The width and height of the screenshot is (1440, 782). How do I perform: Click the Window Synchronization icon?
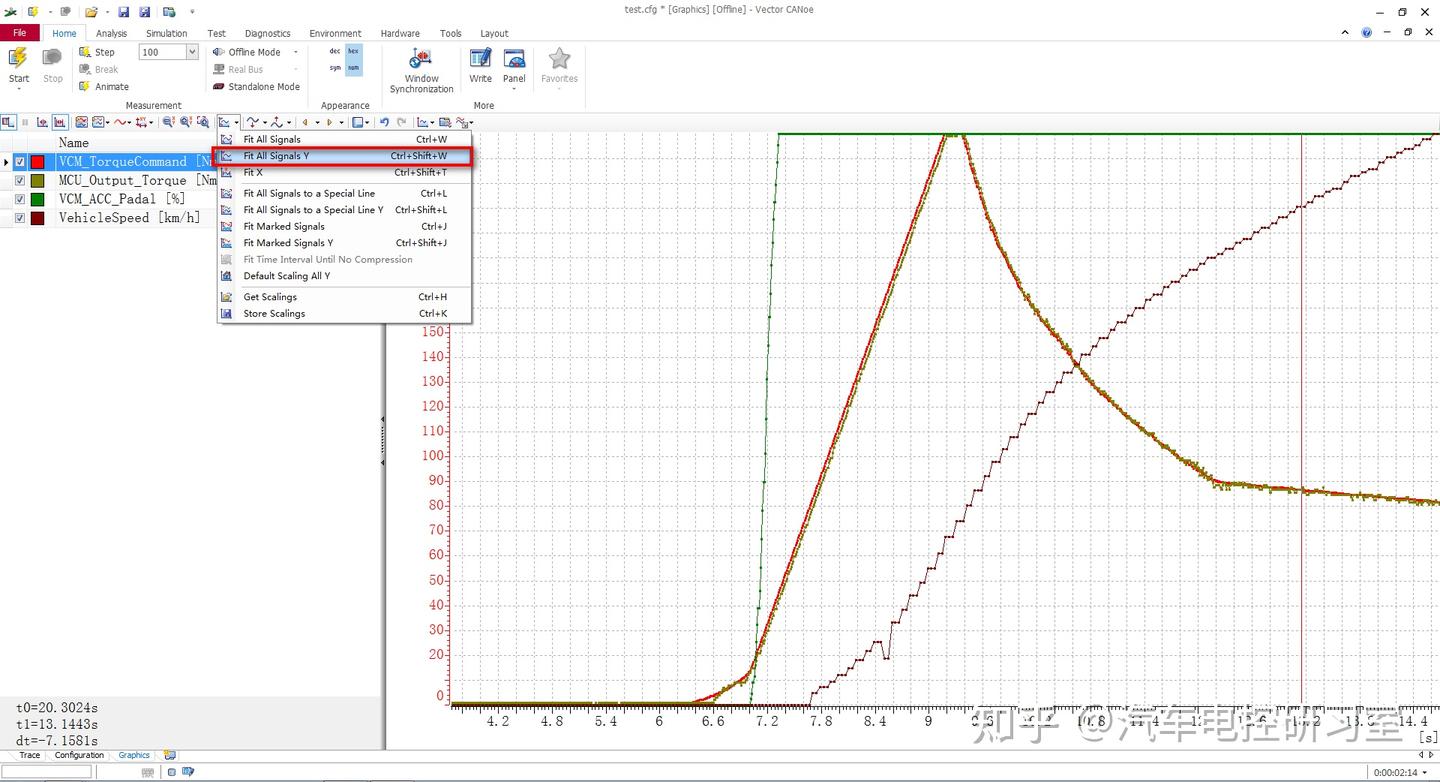click(x=421, y=59)
